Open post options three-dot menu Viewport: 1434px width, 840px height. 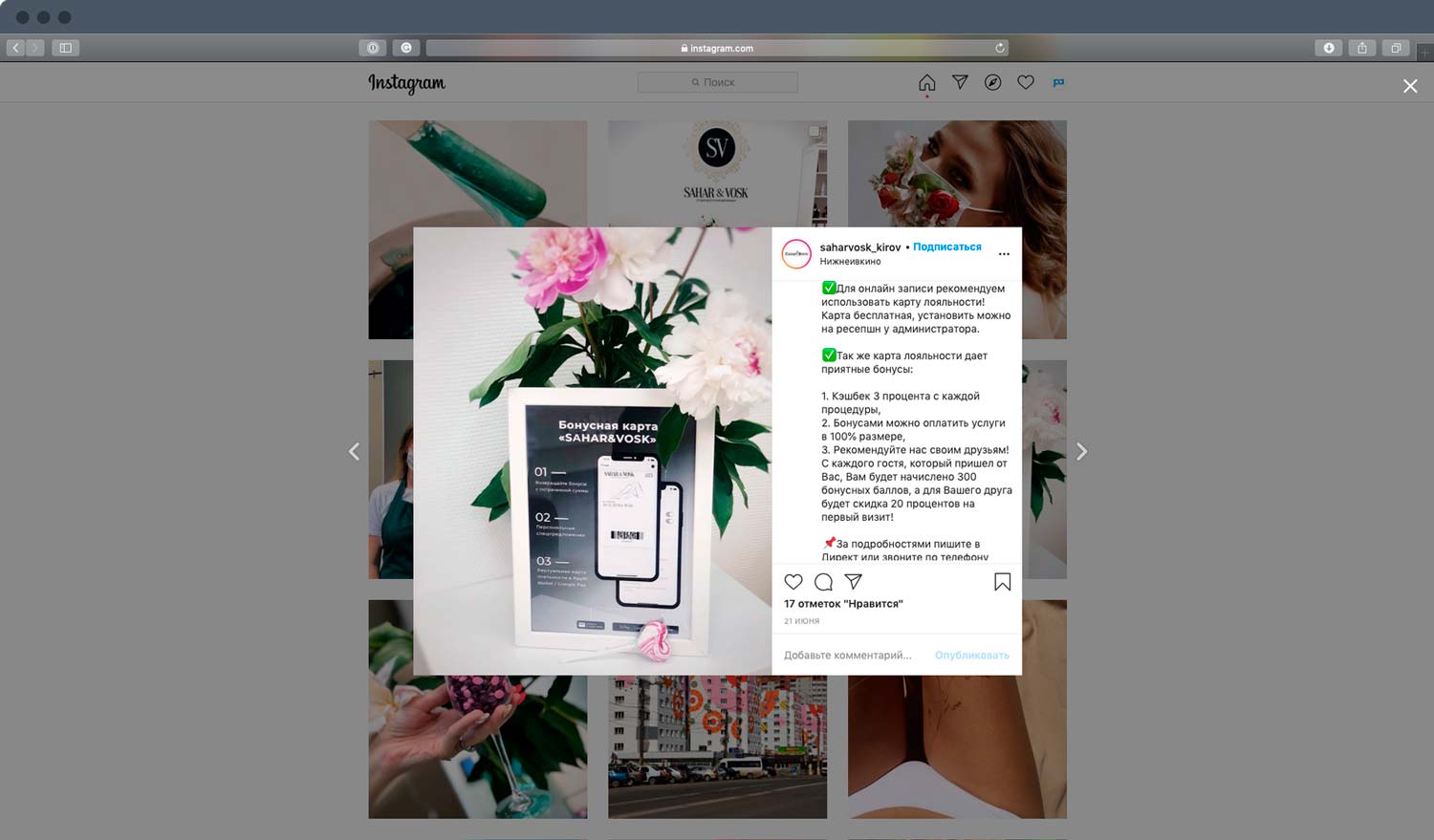click(1004, 254)
